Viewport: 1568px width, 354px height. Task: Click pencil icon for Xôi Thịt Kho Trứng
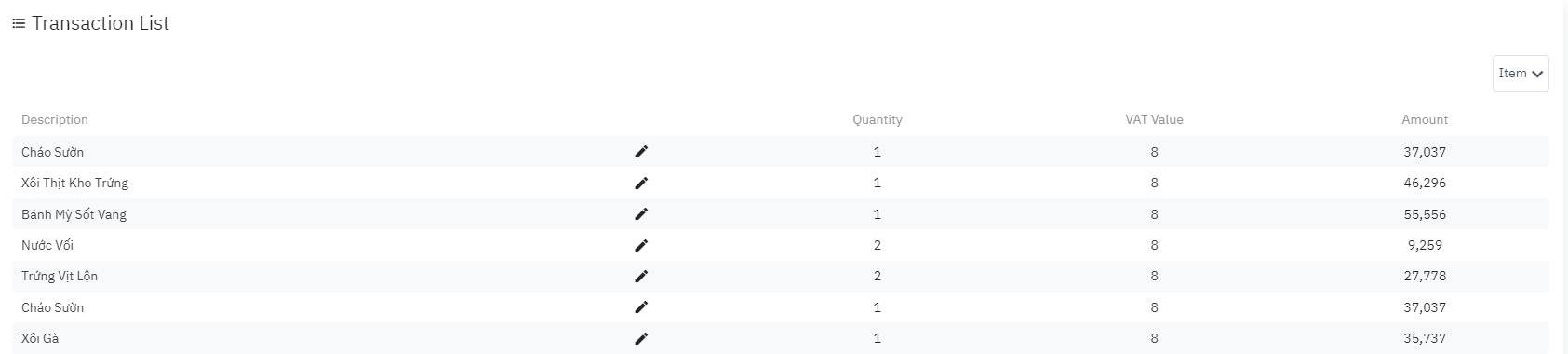640,183
